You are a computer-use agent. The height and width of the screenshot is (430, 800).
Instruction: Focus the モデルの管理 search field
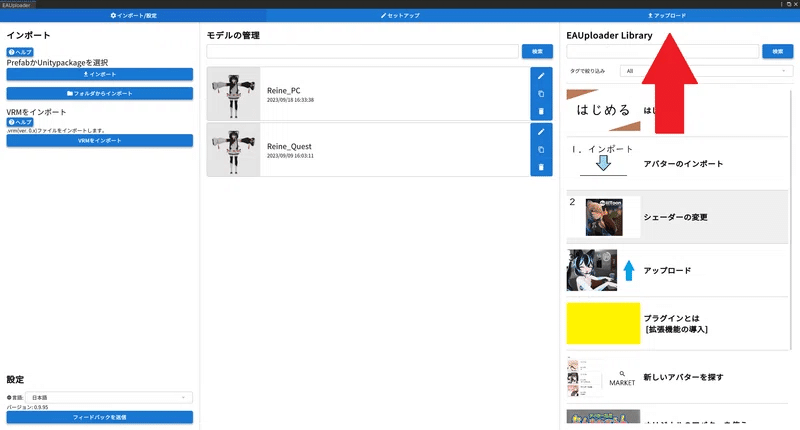tap(362, 52)
